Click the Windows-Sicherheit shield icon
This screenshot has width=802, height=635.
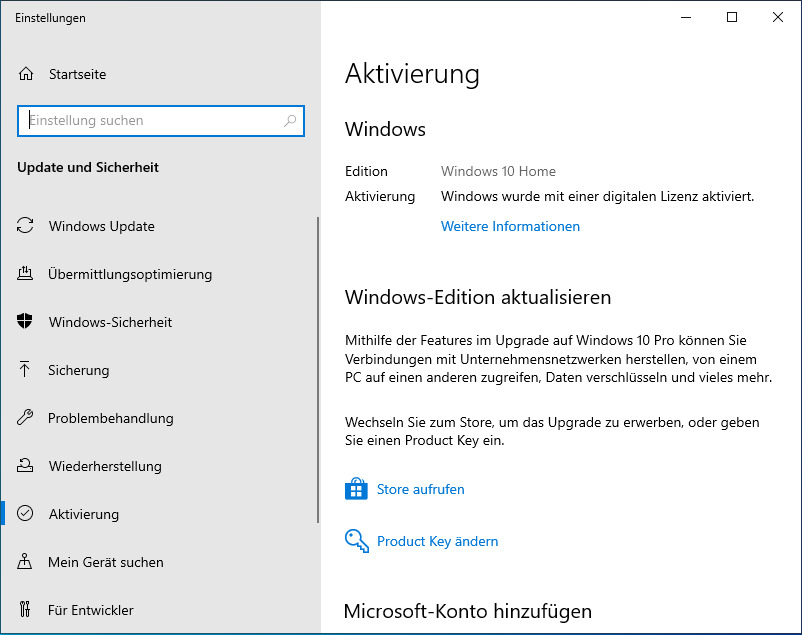click(25, 321)
